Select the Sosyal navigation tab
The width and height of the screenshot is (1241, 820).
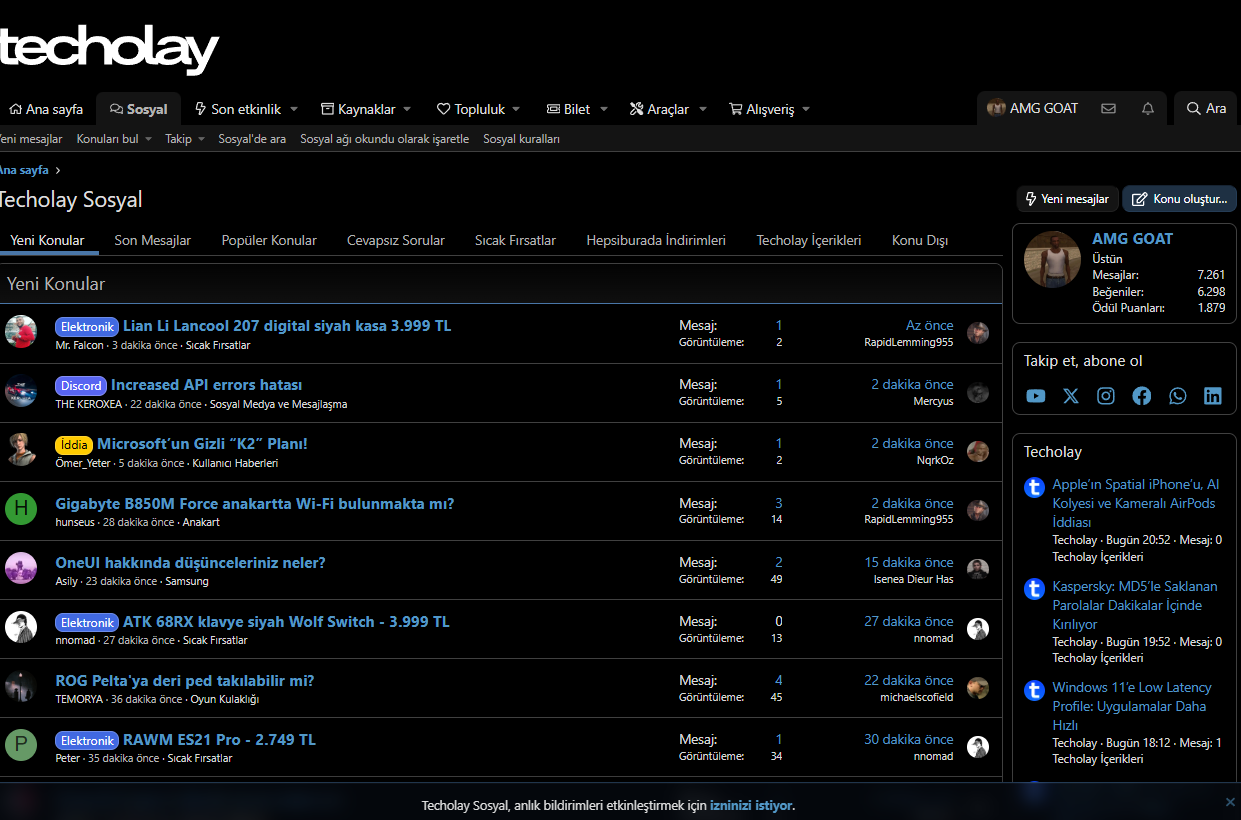click(138, 109)
